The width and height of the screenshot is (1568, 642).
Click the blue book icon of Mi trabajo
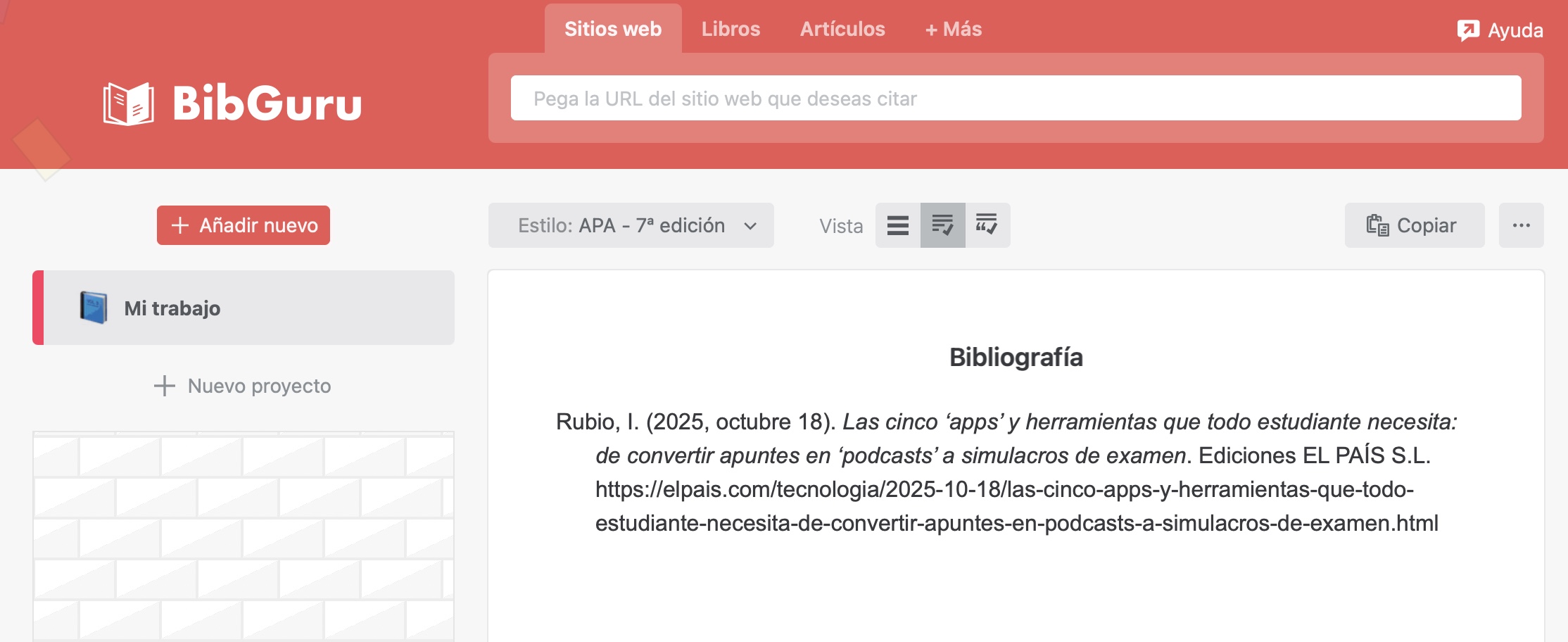click(93, 308)
